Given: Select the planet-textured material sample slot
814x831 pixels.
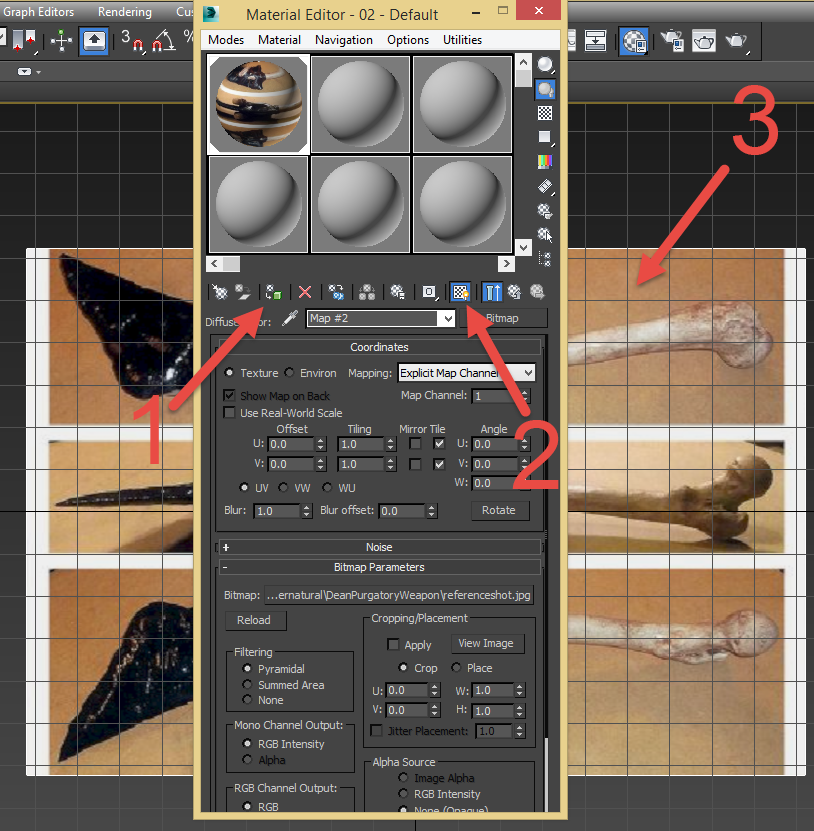Looking at the screenshot, I should [x=257, y=103].
